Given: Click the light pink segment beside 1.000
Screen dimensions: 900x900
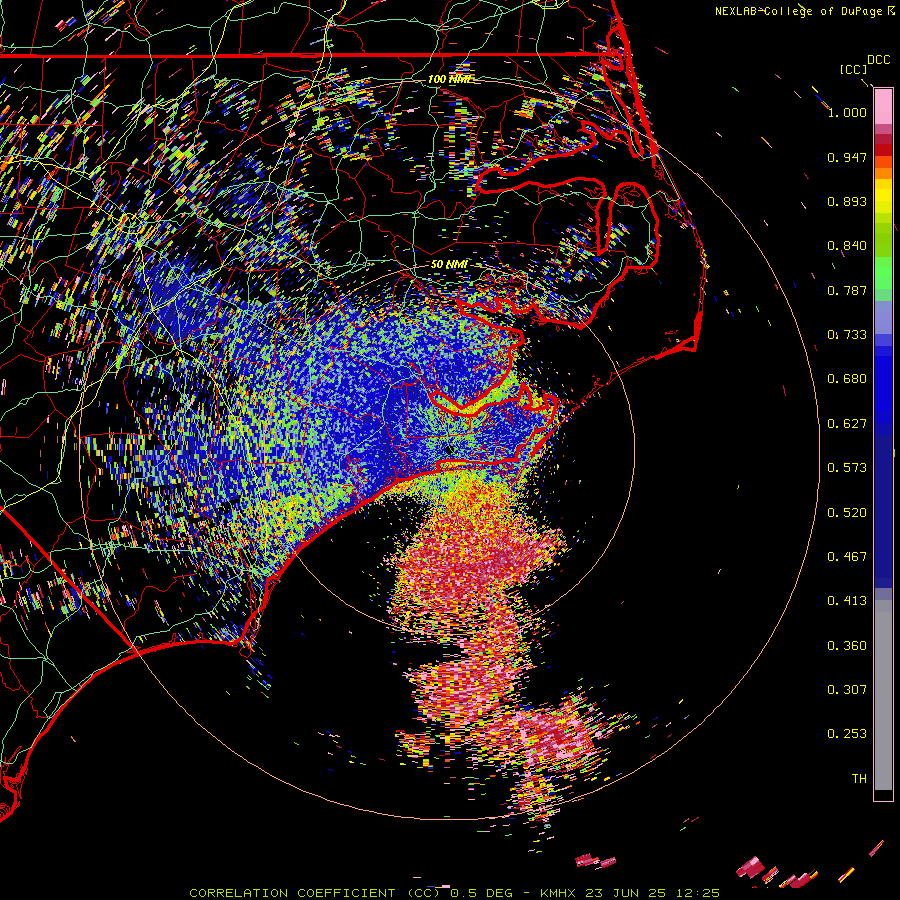Looking at the screenshot, I should tap(883, 107).
